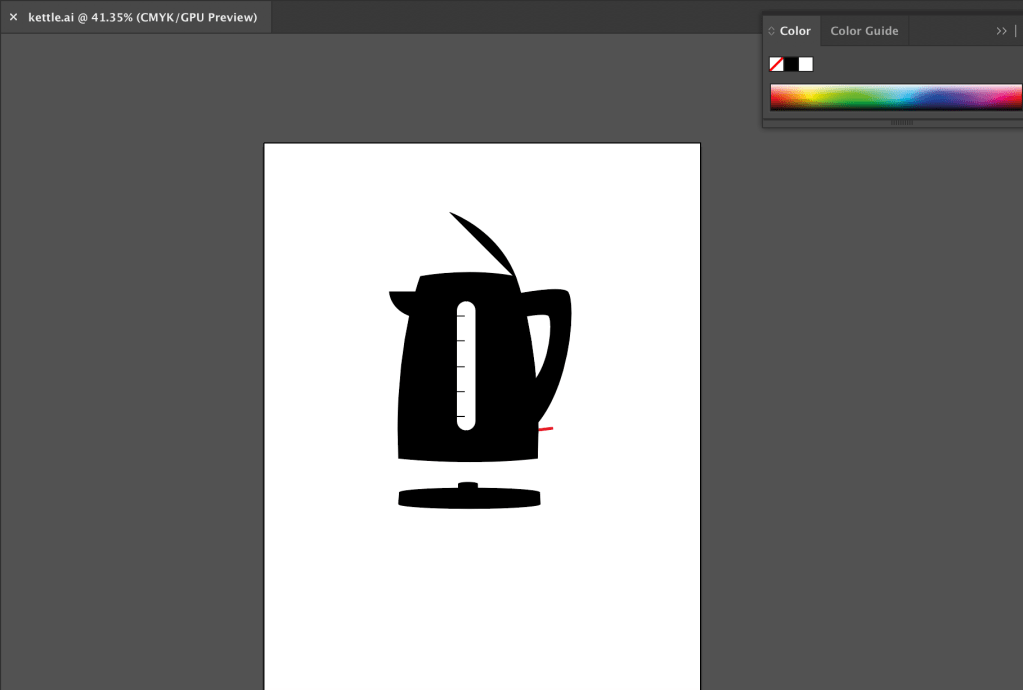The image size is (1023, 690).
Task: Set color to None with red-slash swatch
Action: (776, 64)
